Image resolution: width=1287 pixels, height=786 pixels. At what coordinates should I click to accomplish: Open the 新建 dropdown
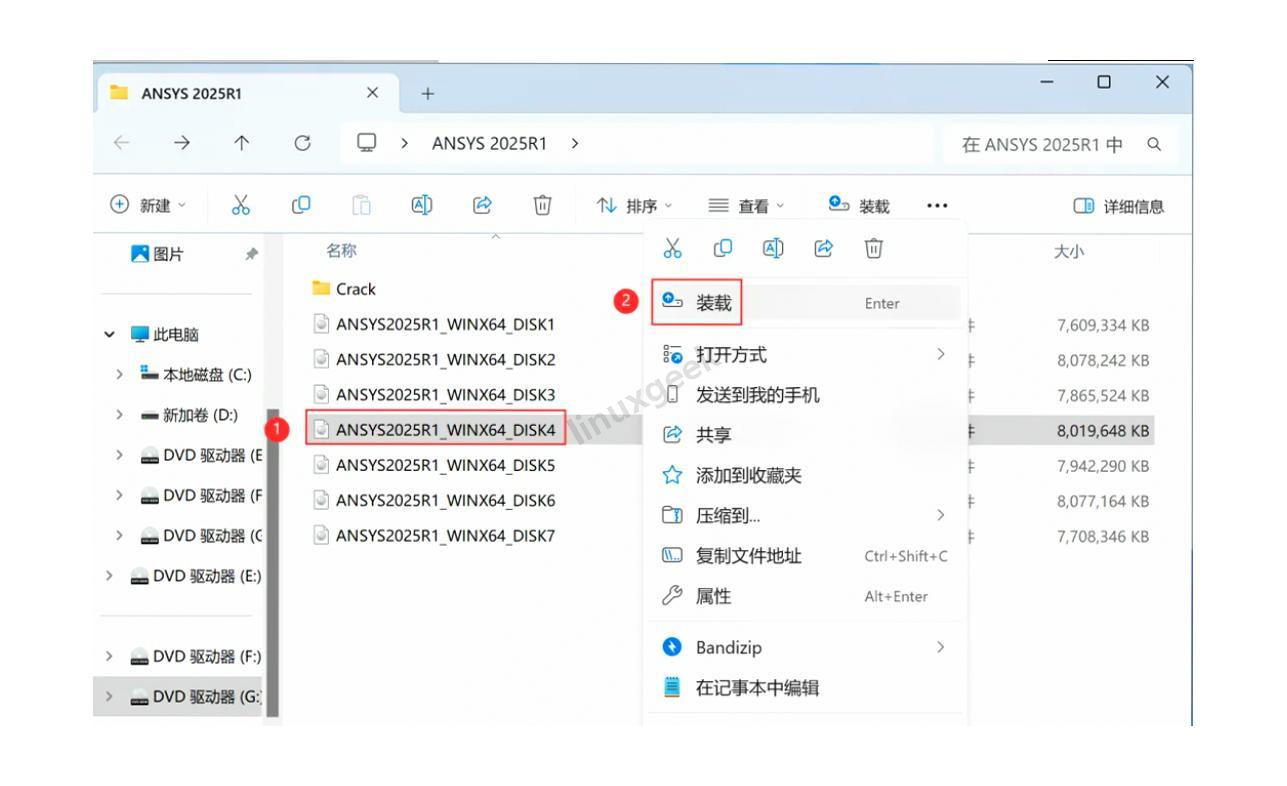(x=148, y=206)
